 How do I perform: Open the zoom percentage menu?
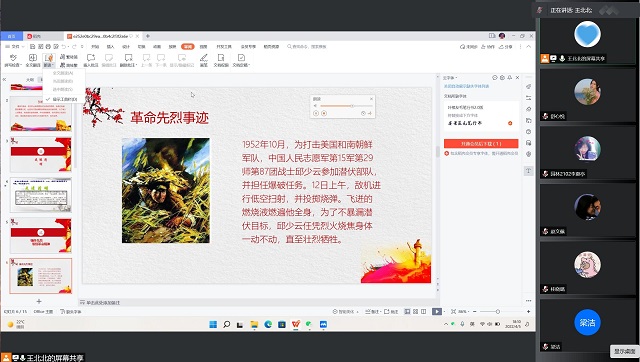463,311
